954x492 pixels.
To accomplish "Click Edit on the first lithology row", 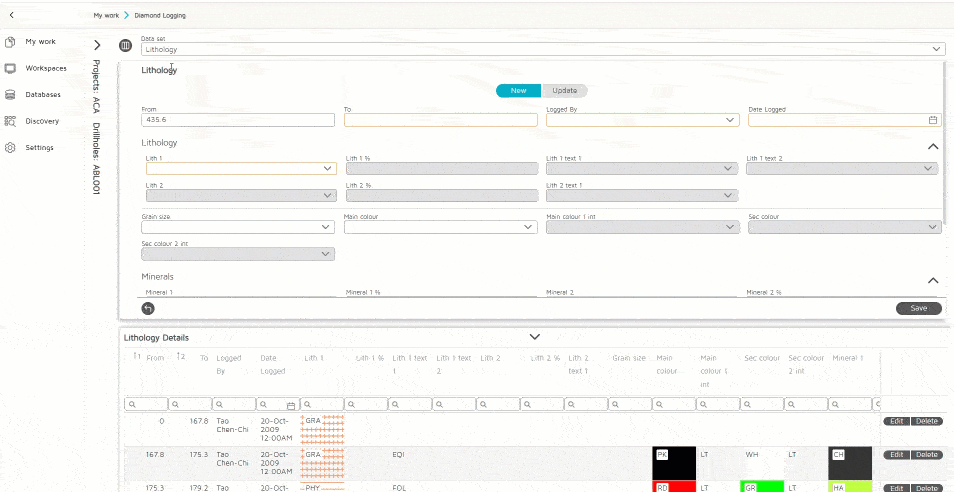I will tap(896, 421).
